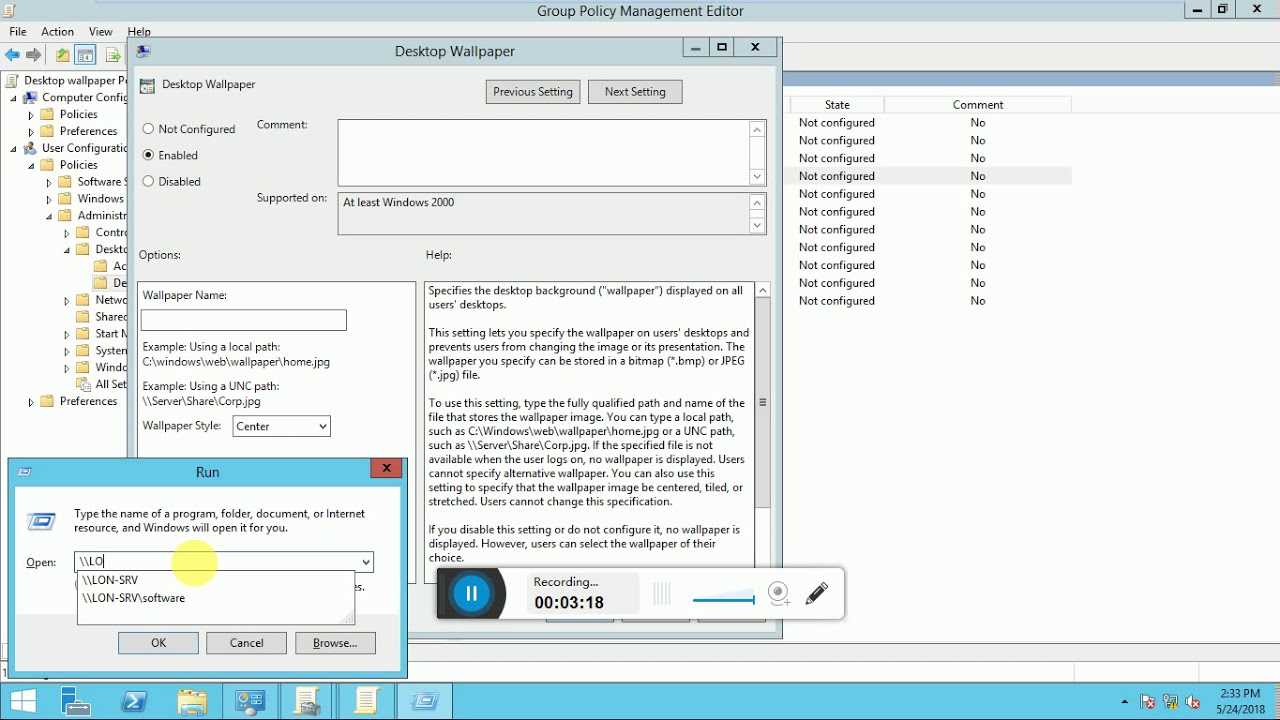The width and height of the screenshot is (1280, 720).
Task: Select the Disabled radio button
Action: pyautogui.click(x=149, y=181)
